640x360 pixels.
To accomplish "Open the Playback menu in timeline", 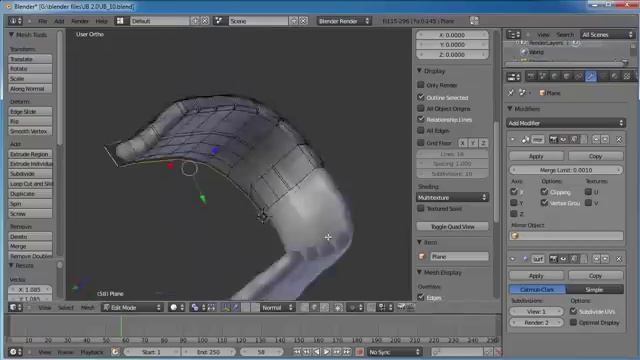I will [91, 352].
